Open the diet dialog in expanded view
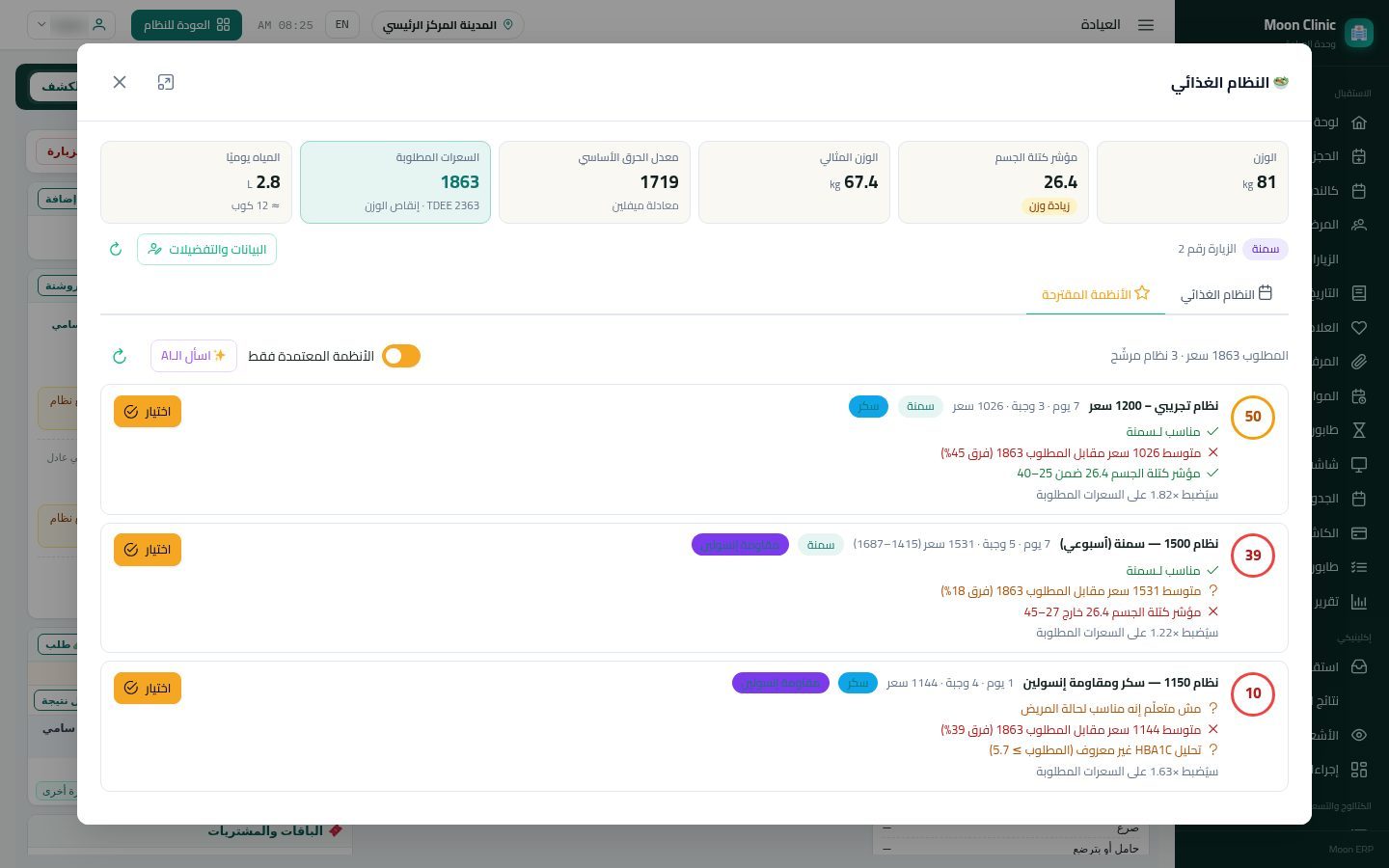 [x=166, y=82]
